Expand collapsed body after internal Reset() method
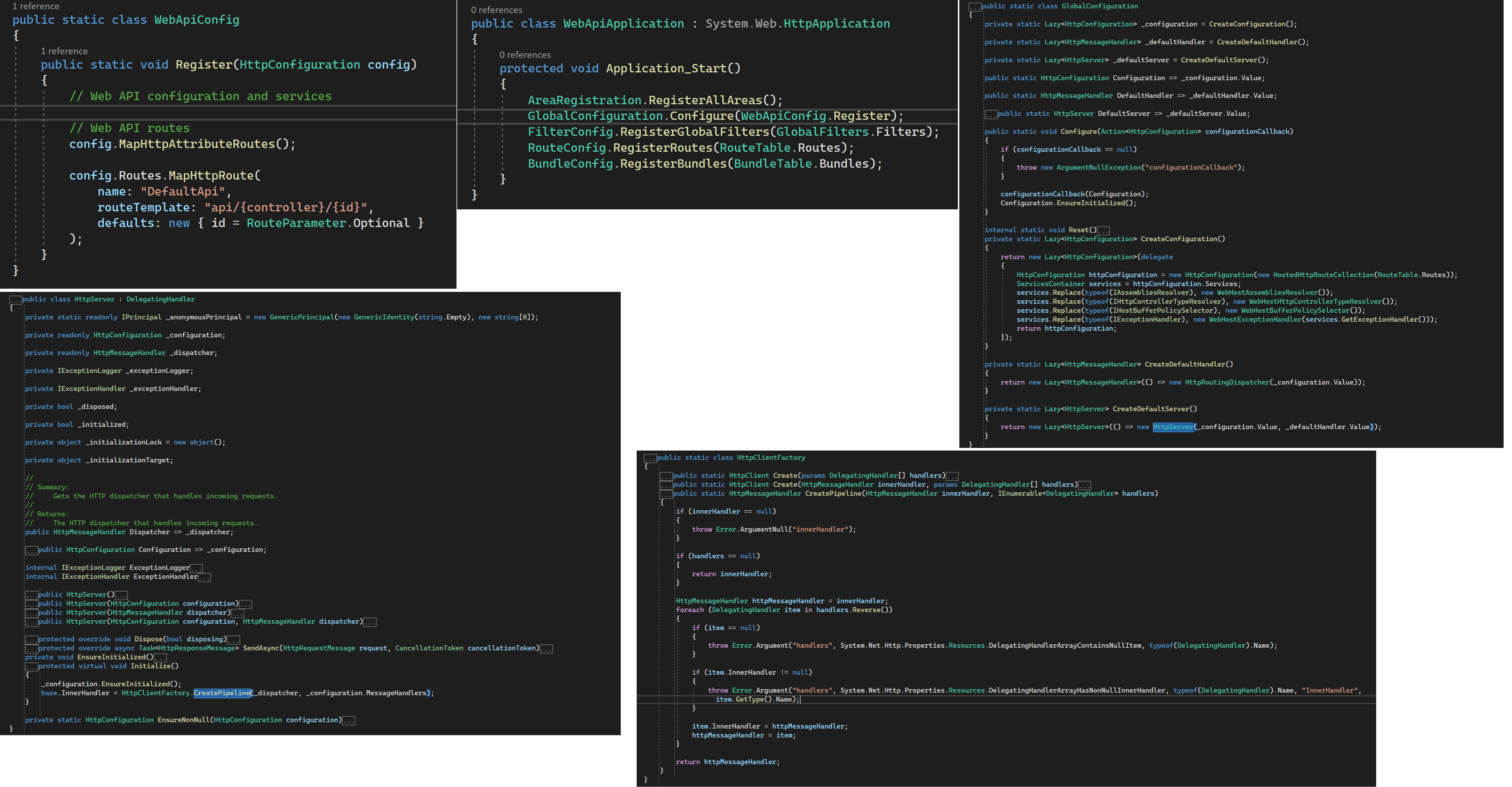 point(1104,231)
